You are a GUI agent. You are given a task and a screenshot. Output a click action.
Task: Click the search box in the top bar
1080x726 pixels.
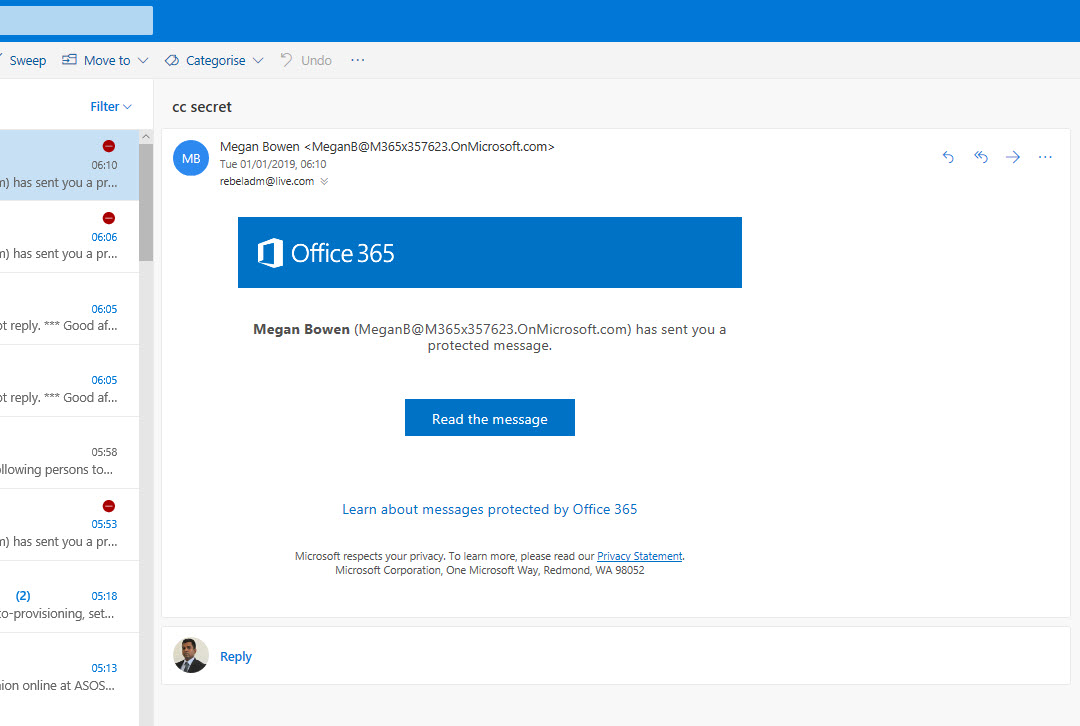coord(76,21)
